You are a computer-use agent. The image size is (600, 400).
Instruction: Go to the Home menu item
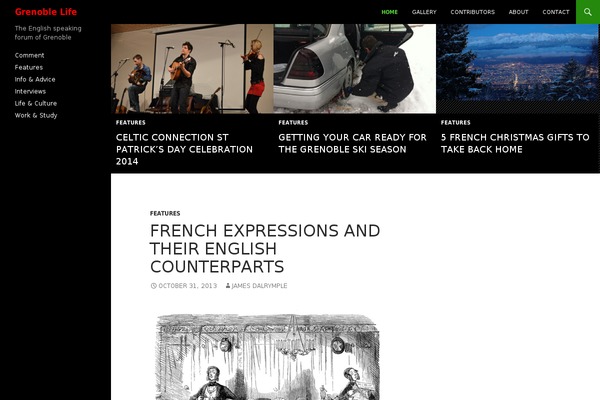[x=390, y=12]
